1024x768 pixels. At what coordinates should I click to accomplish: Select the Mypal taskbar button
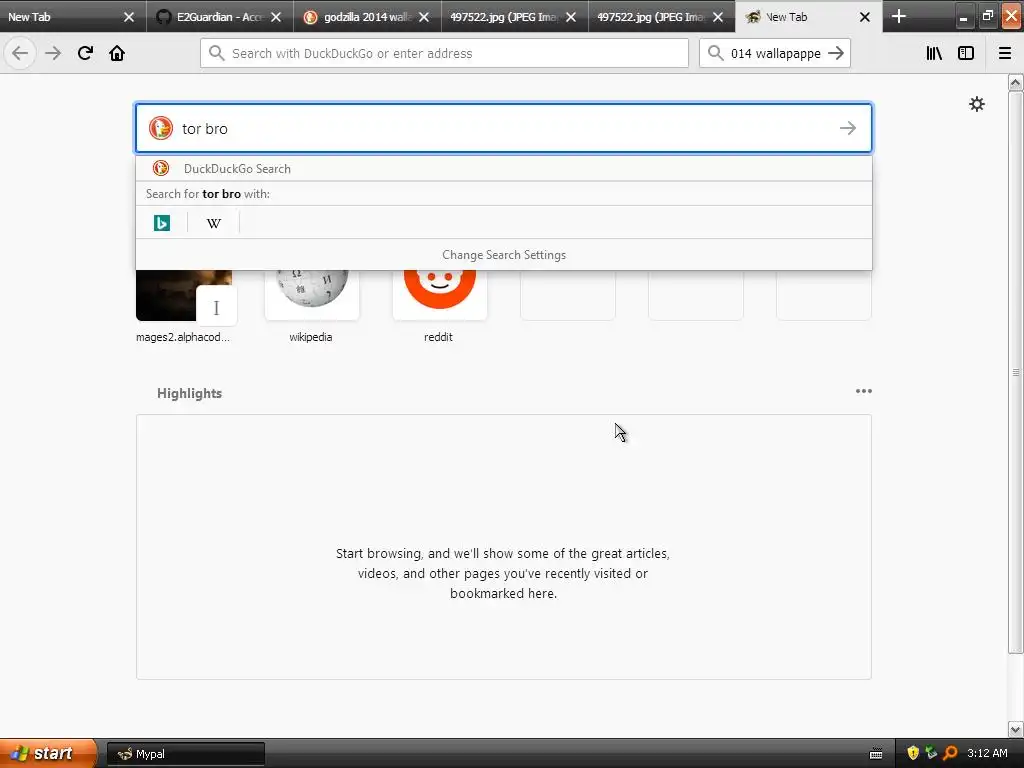[x=185, y=754]
